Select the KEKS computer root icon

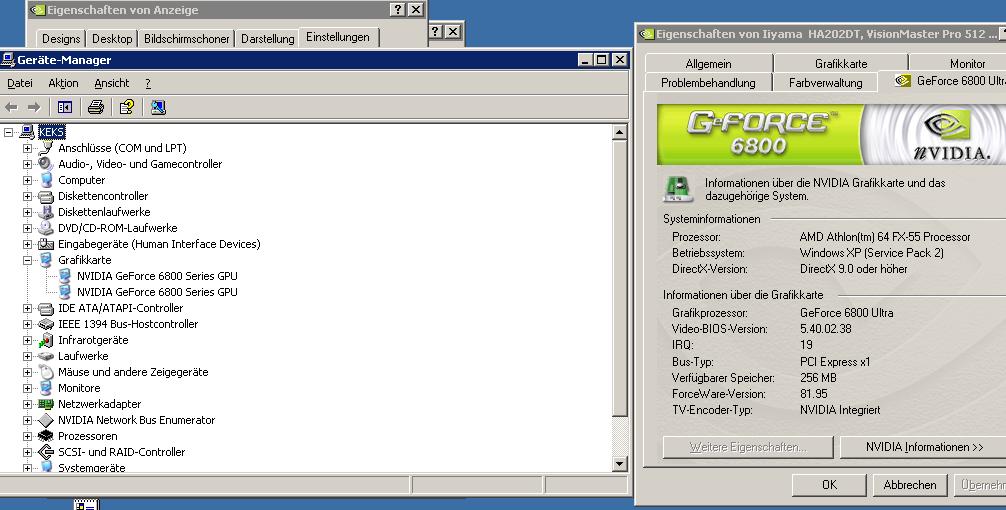click(27, 132)
